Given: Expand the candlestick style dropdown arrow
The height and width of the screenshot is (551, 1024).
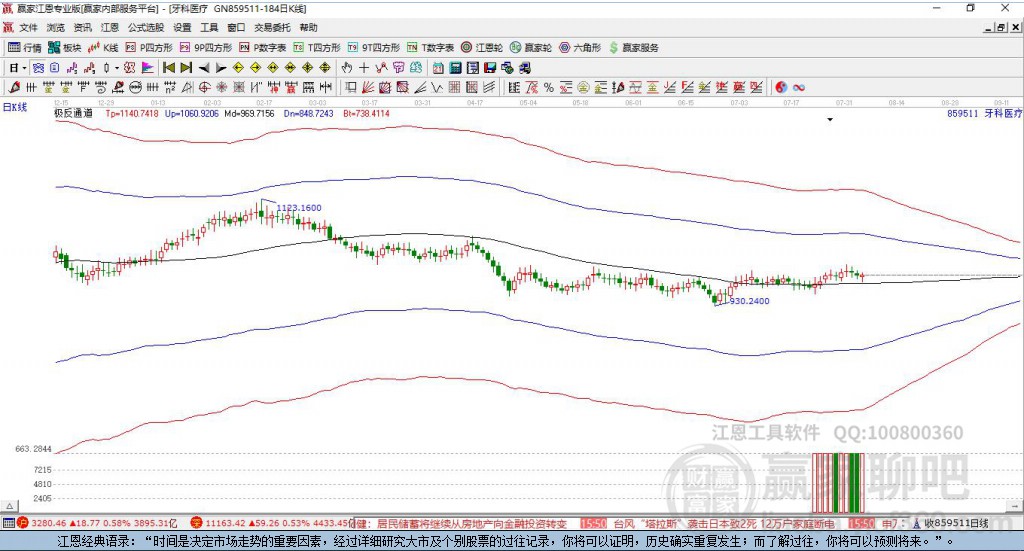Looking at the screenshot, I should (x=117, y=68).
